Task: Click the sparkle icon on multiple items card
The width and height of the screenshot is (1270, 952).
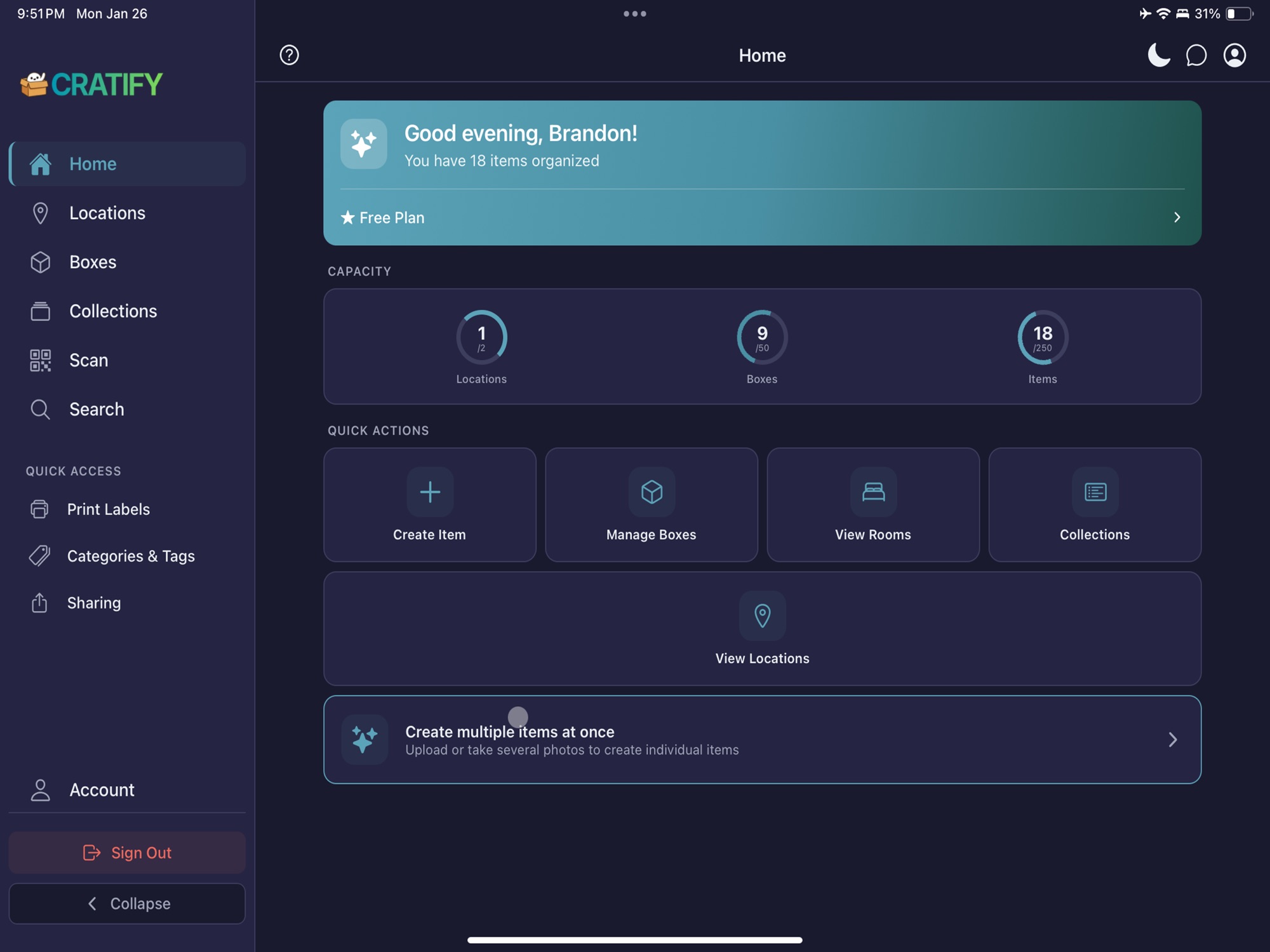Action: [364, 739]
